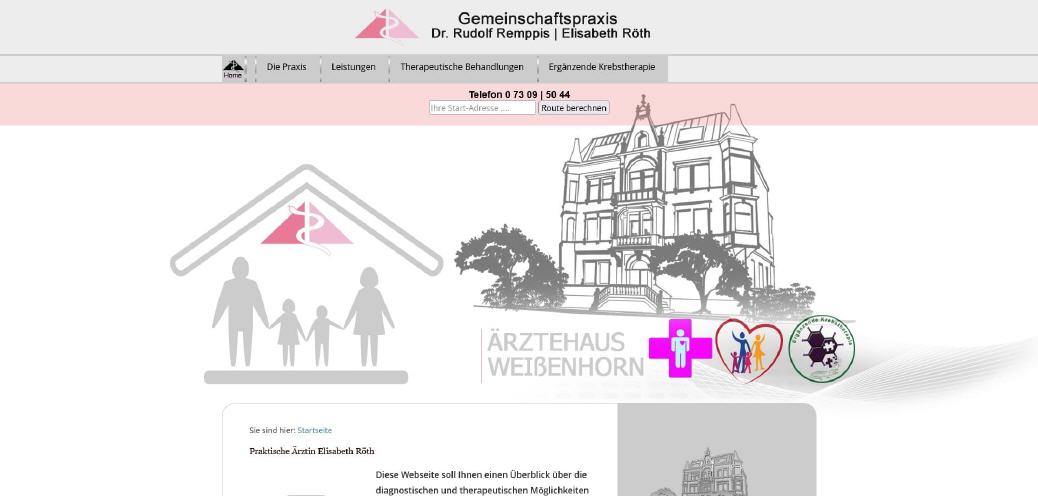
Task: Click the Telefon 0 73 09 number
Action: click(519, 95)
